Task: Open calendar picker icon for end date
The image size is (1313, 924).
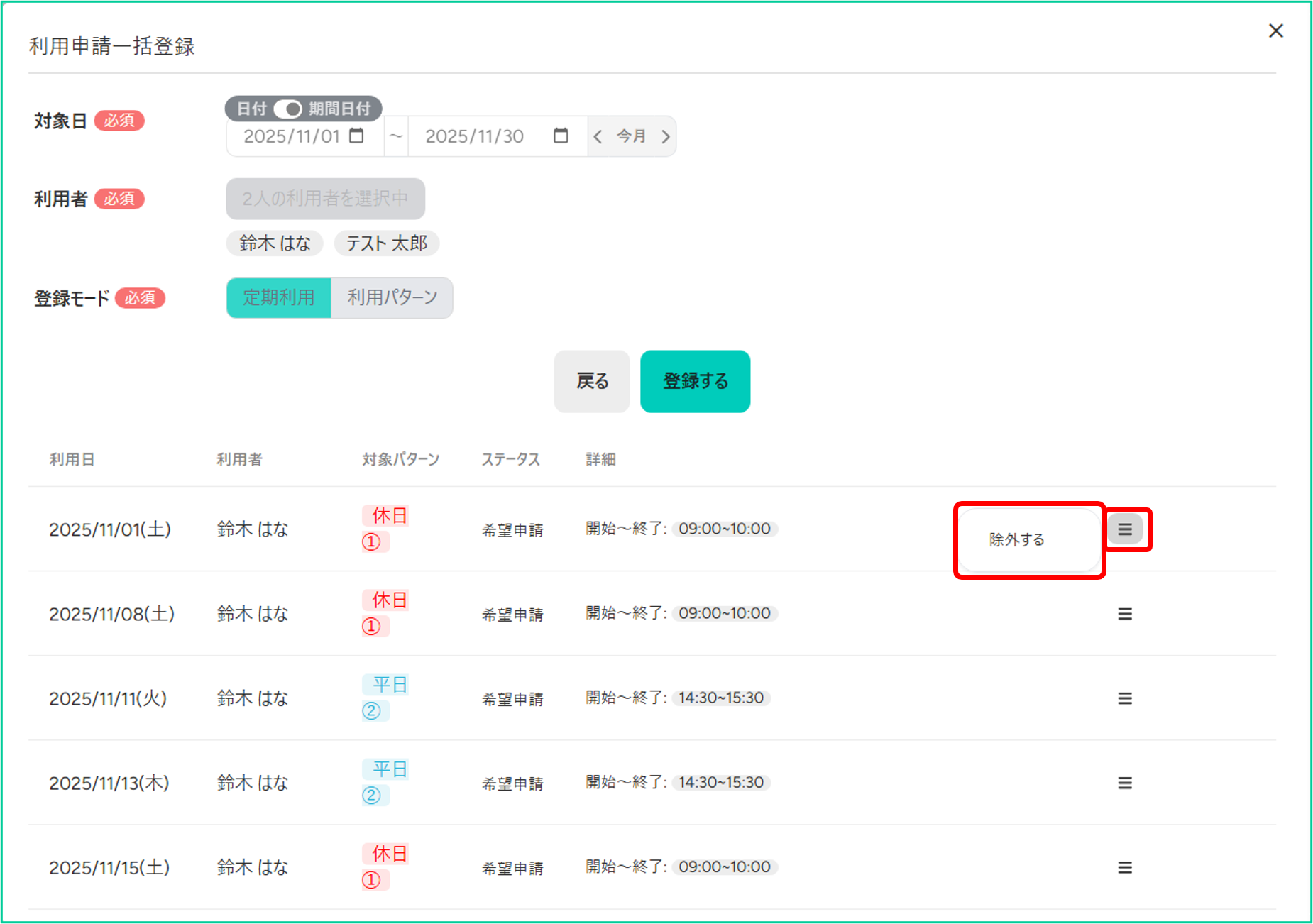Action: pos(561,136)
